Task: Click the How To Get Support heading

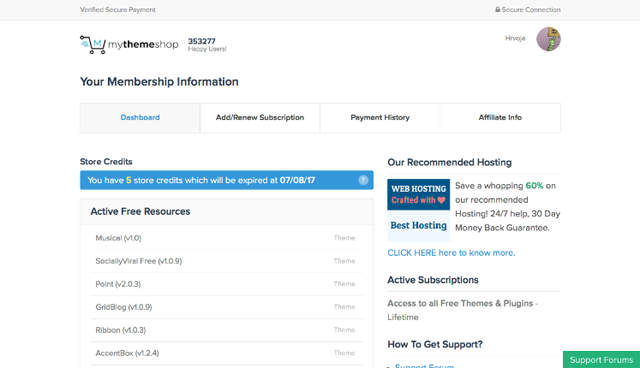Action: click(435, 344)
